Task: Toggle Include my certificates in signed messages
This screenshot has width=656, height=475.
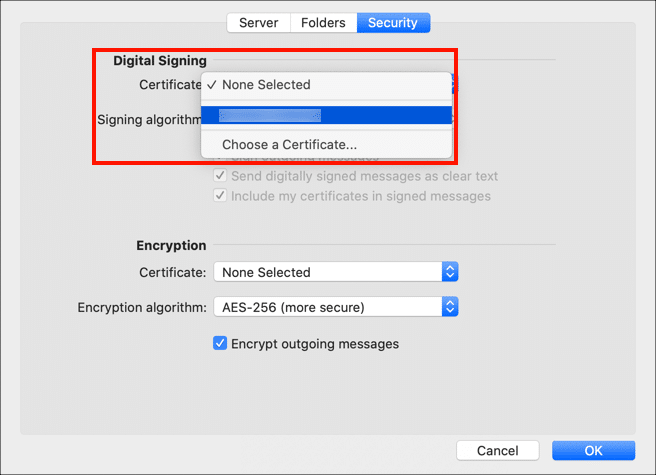Action: pyautogui.click(x=220, y=196)
